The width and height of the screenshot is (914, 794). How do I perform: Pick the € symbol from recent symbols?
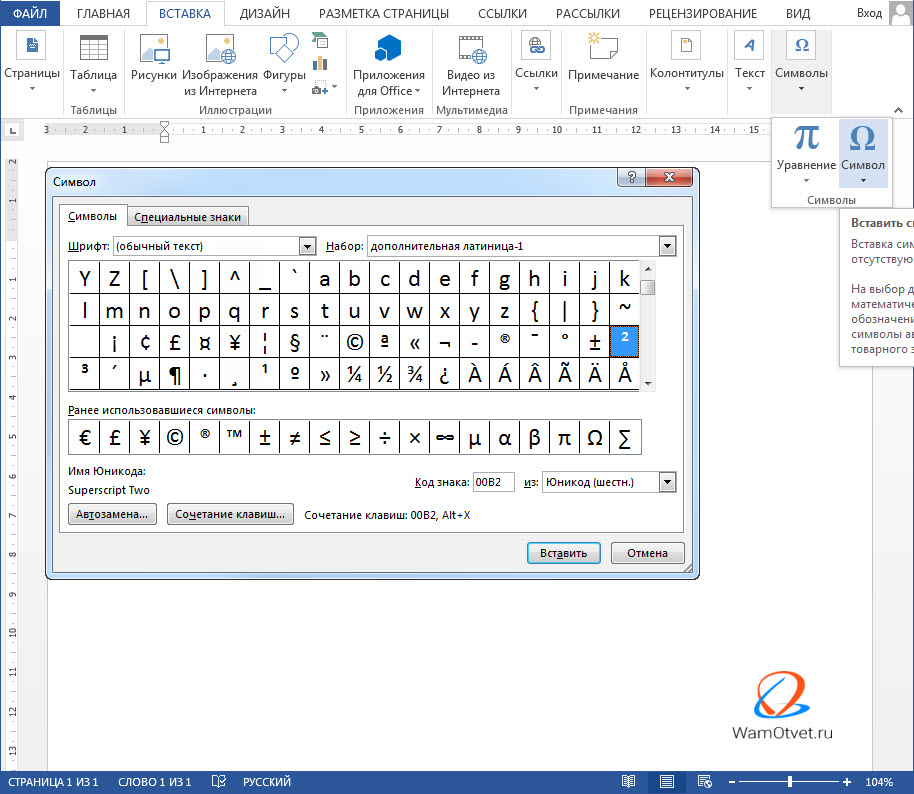[x=85, y=437]
